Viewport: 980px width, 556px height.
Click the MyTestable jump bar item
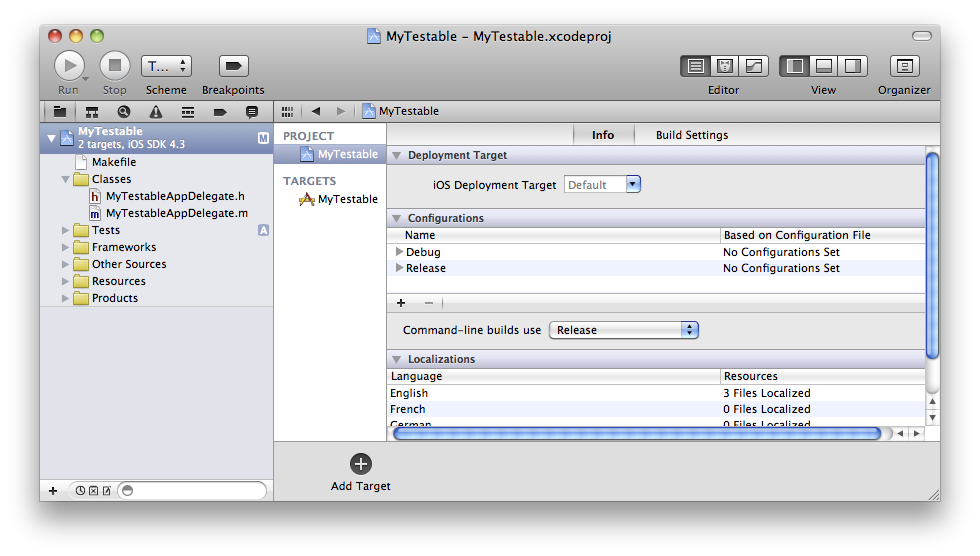(401, 111)
